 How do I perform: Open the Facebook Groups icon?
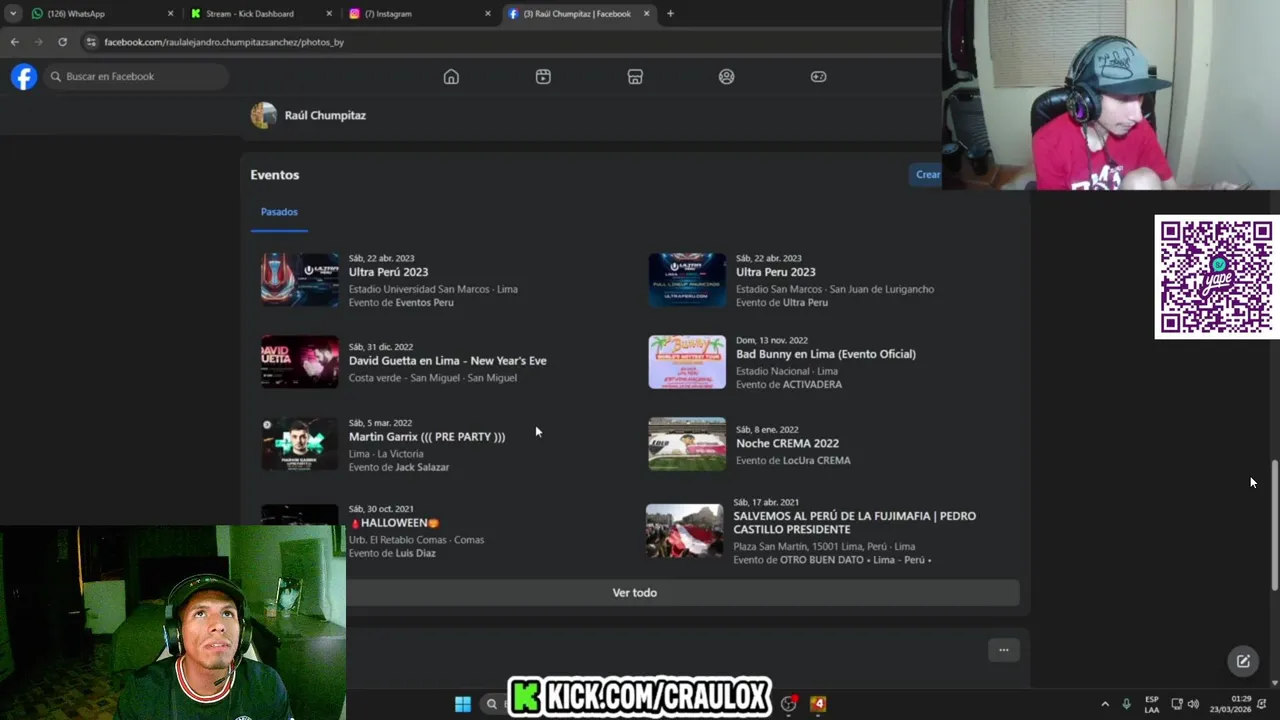727,77
